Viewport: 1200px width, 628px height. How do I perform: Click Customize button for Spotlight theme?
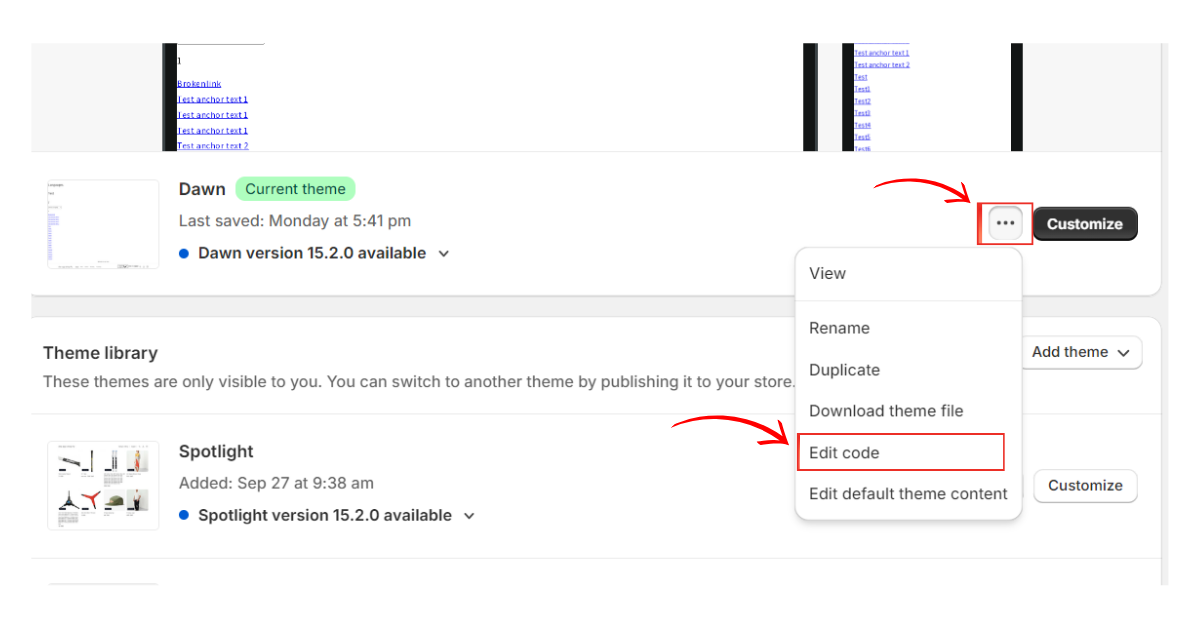pyautogui.click(x=1085, y=486)
